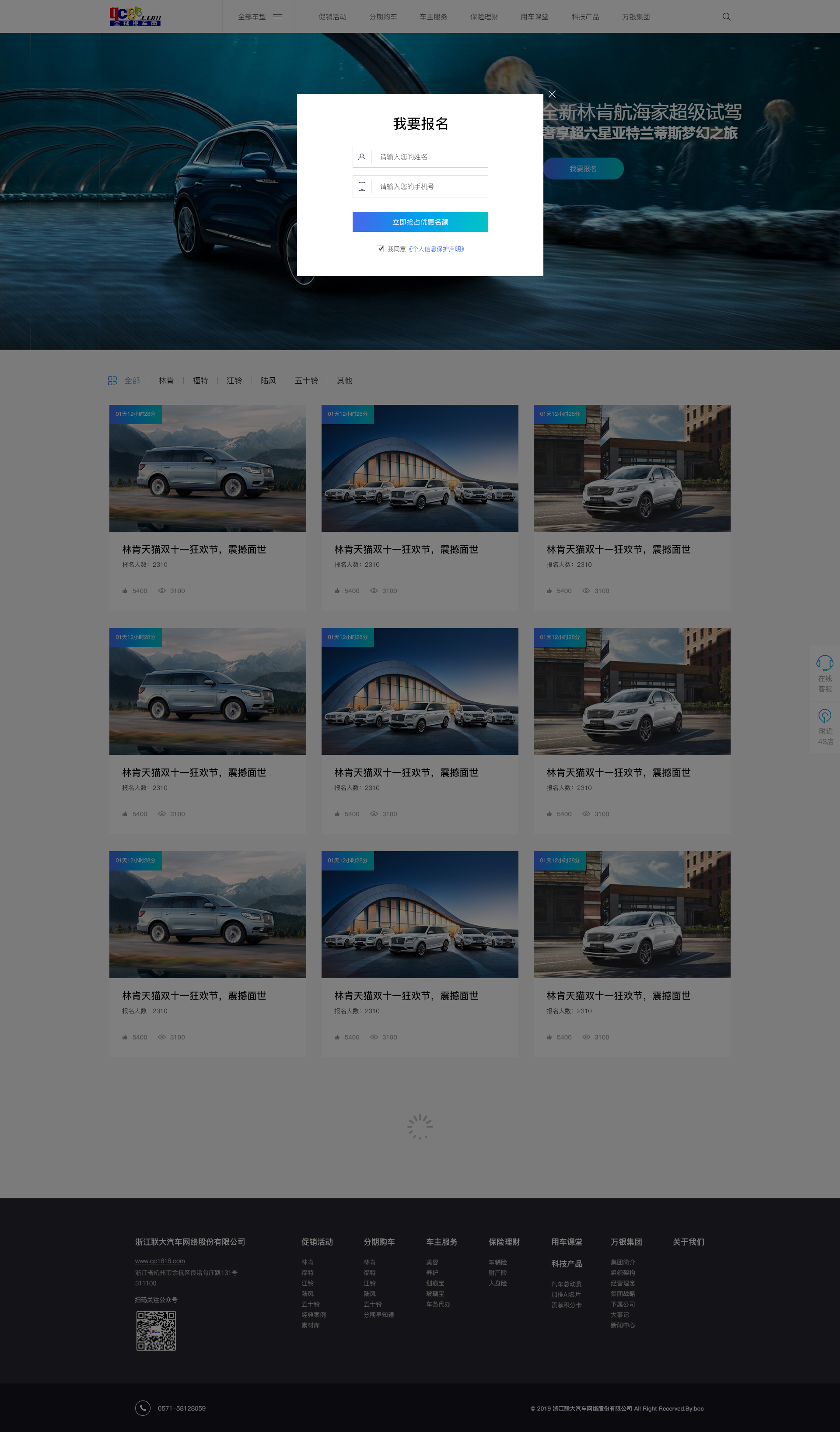Click eye icon on third row left card
Screen dimensions: 840x1432
pos(162,1038)
